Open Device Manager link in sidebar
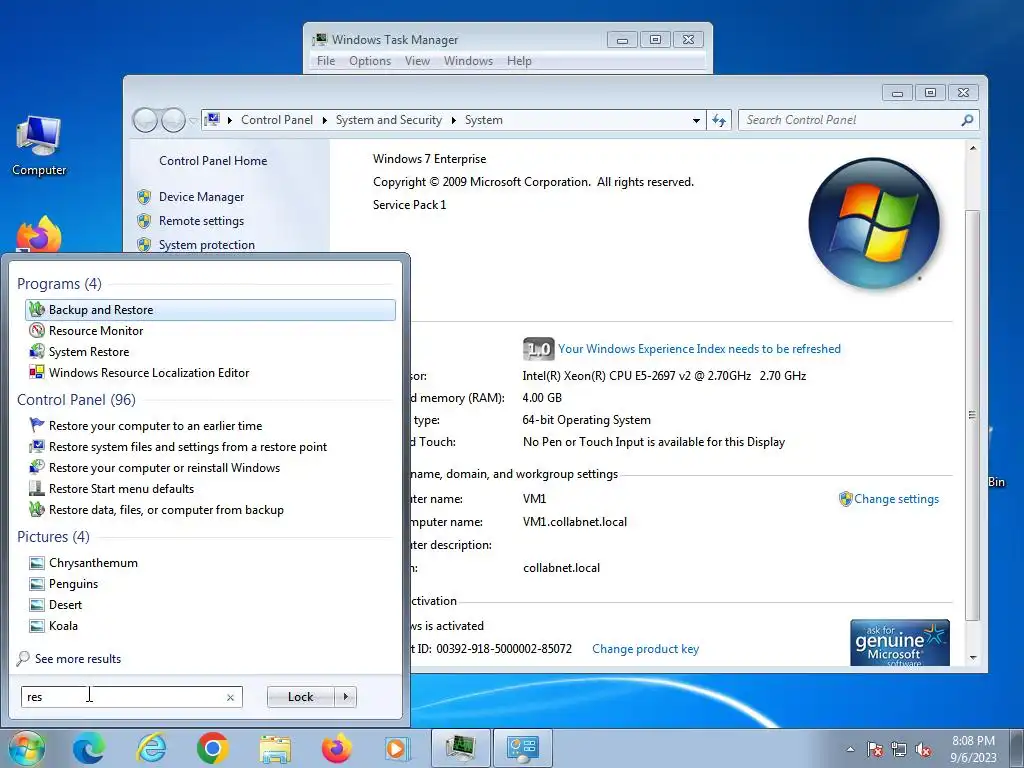Viewport: 1024px width, 768px height. coord(201,197)
